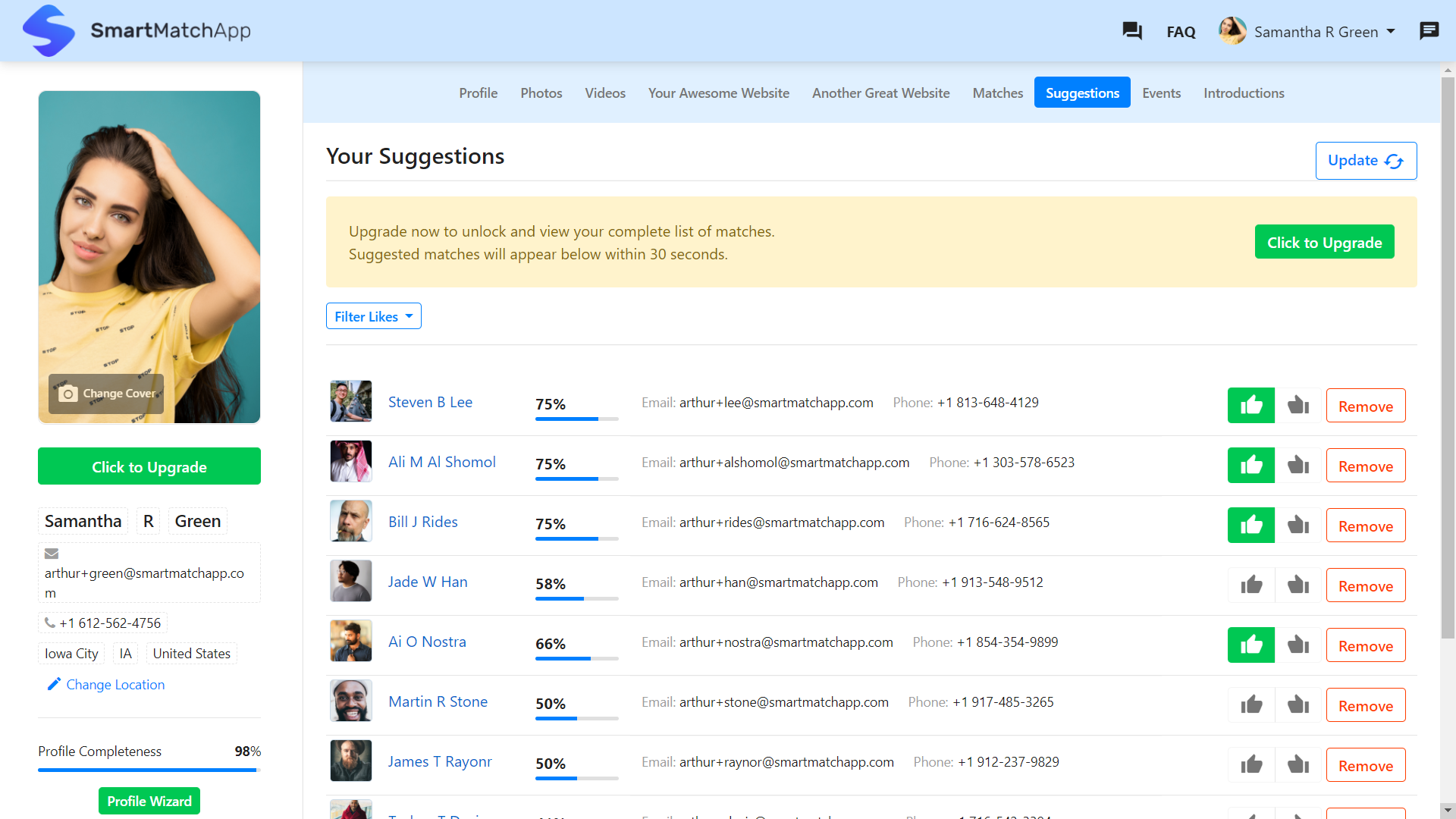This screenshot has width=1456, height=819.
Task: Click the pencil icon beside Change Location
Action: click(x=54, y=684)
